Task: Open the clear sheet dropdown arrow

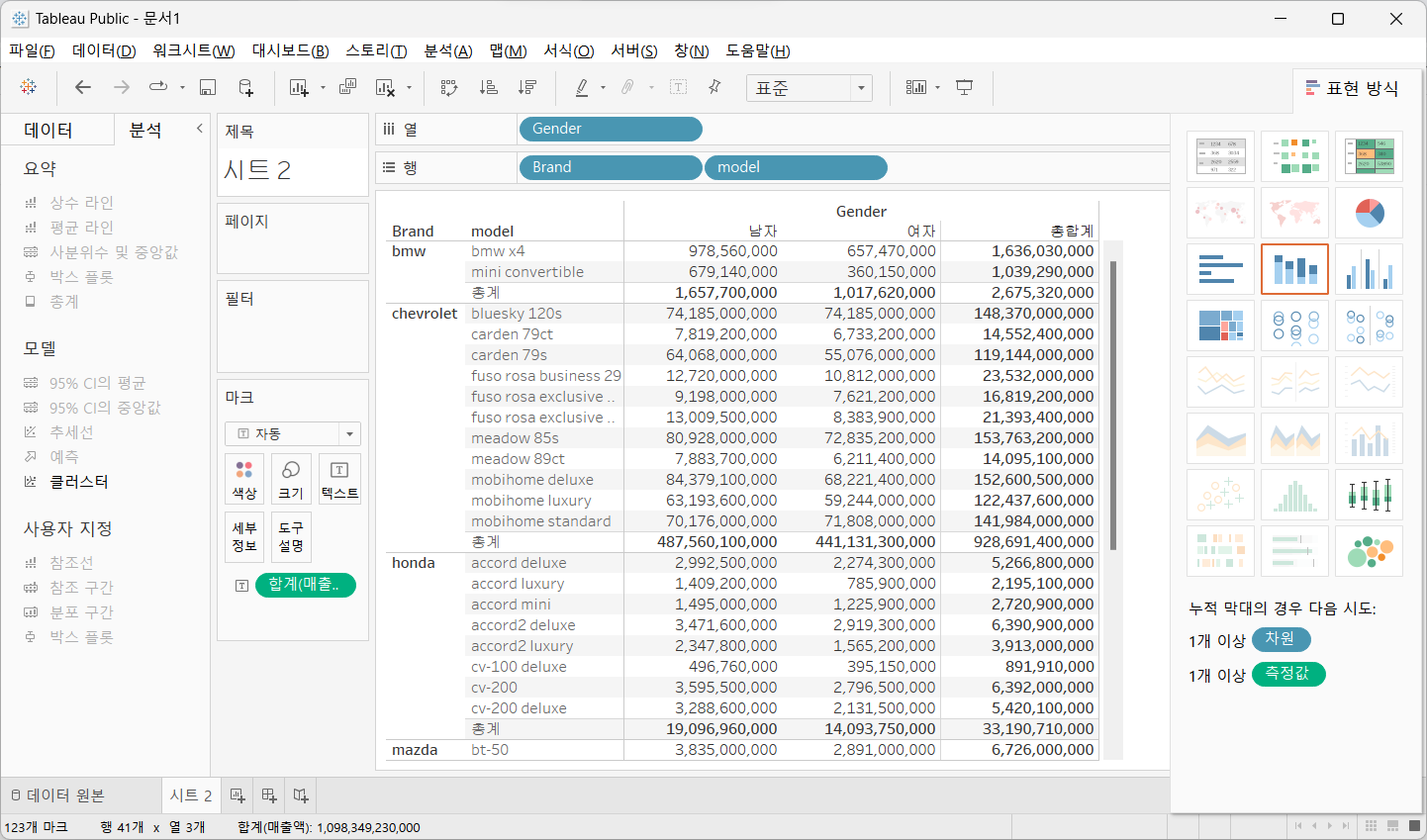Action: pyautogui.click(x=409, y=87)
